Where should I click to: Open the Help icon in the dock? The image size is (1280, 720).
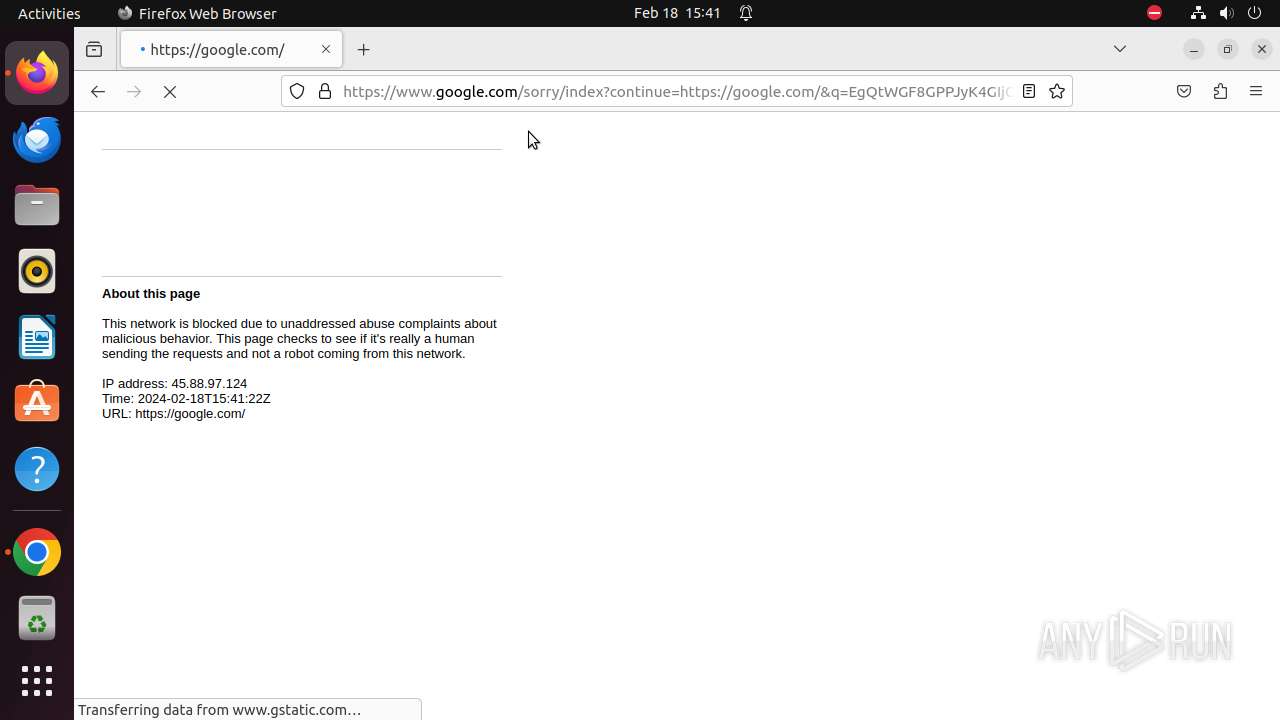coord(37,469)
